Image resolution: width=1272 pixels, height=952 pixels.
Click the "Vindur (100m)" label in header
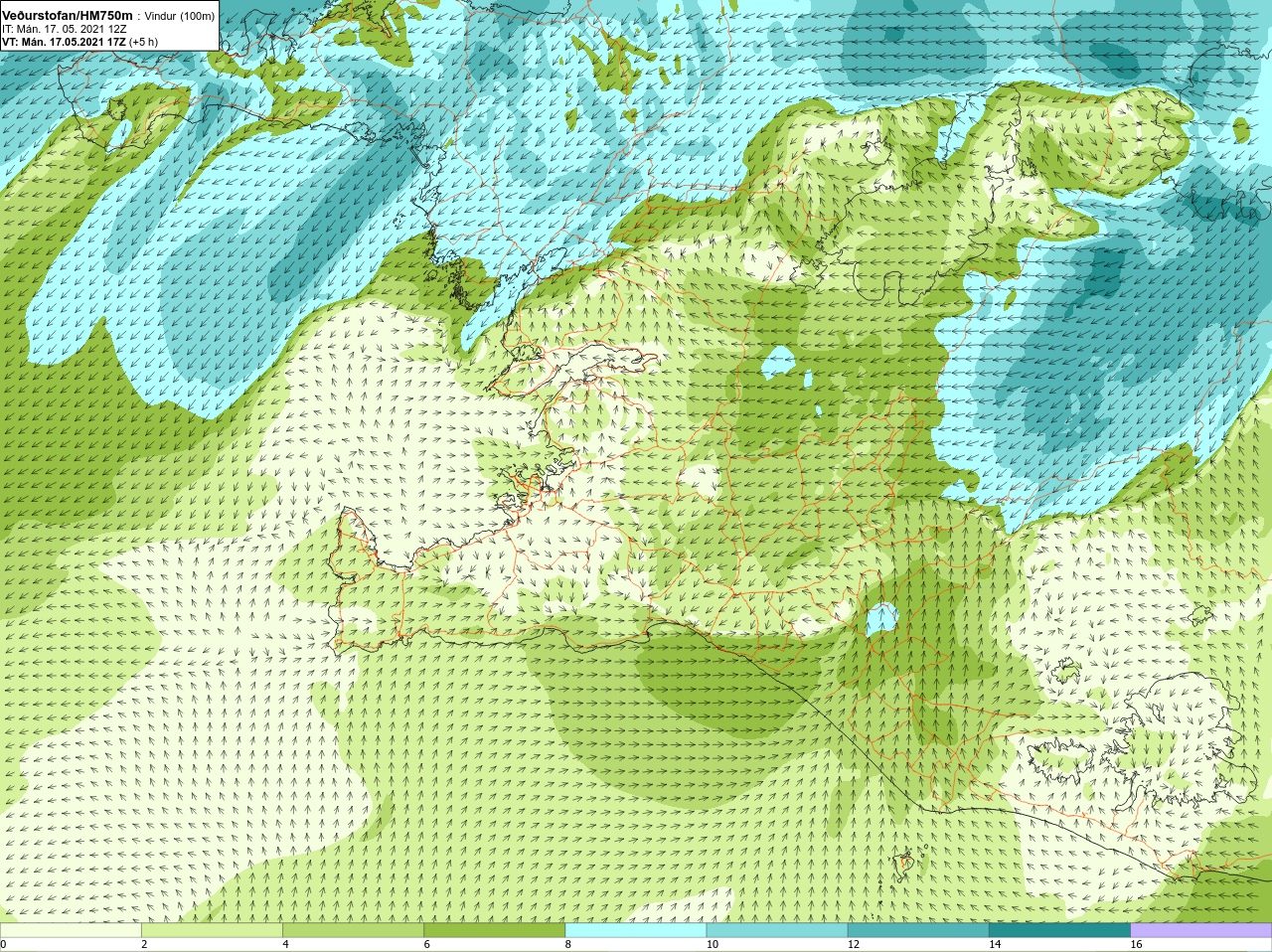[180, 17]
